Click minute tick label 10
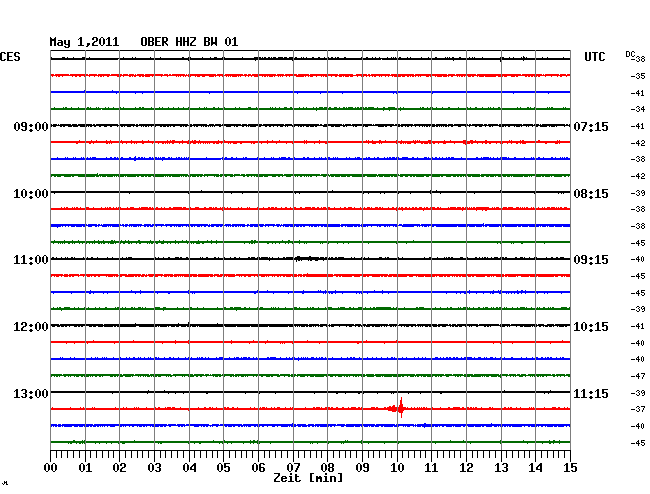The image size is (650, 494). [x=397, y=468]
